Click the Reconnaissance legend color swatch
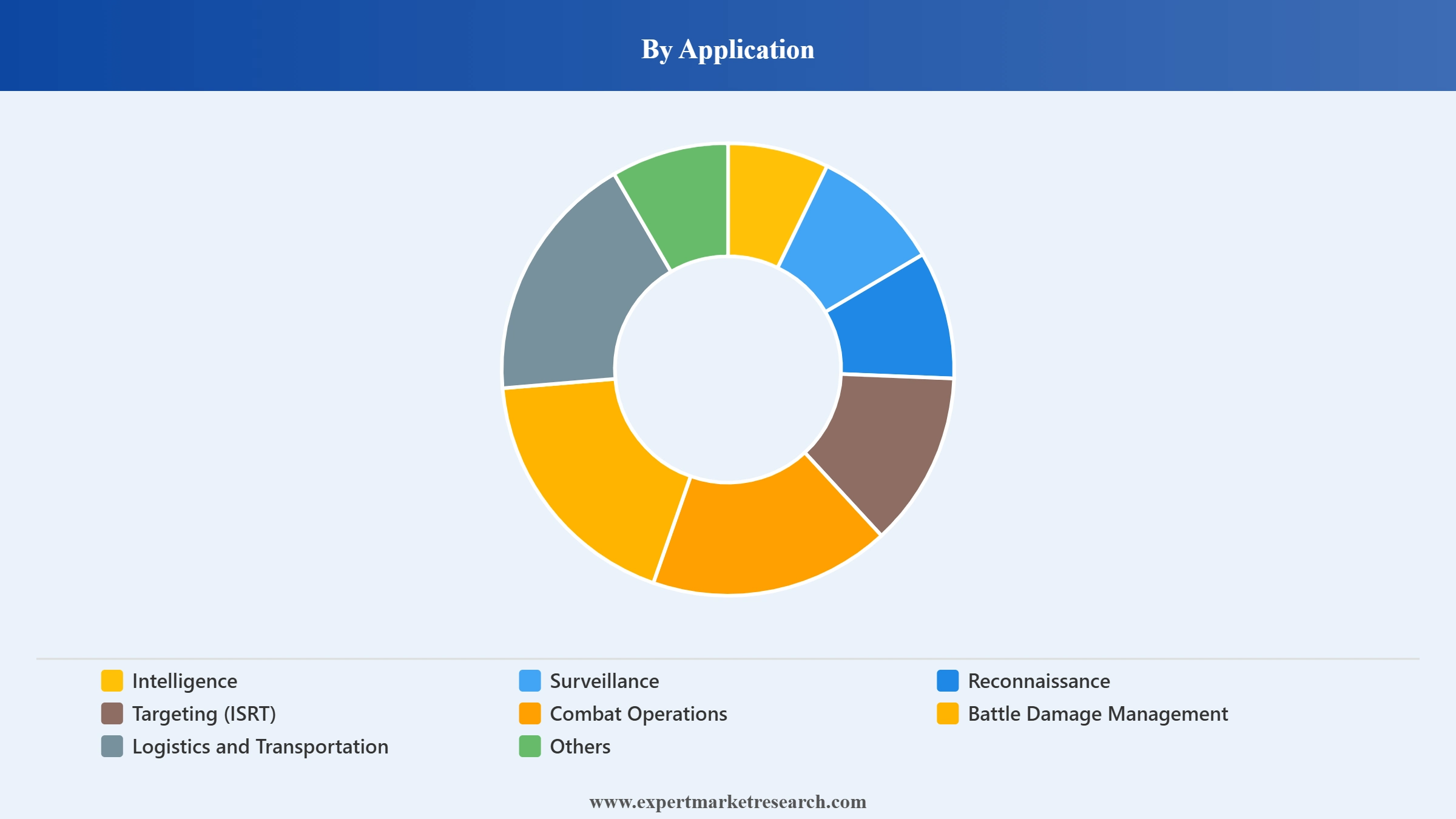This screenshot has height=819, width=1456. coord(948,681)
